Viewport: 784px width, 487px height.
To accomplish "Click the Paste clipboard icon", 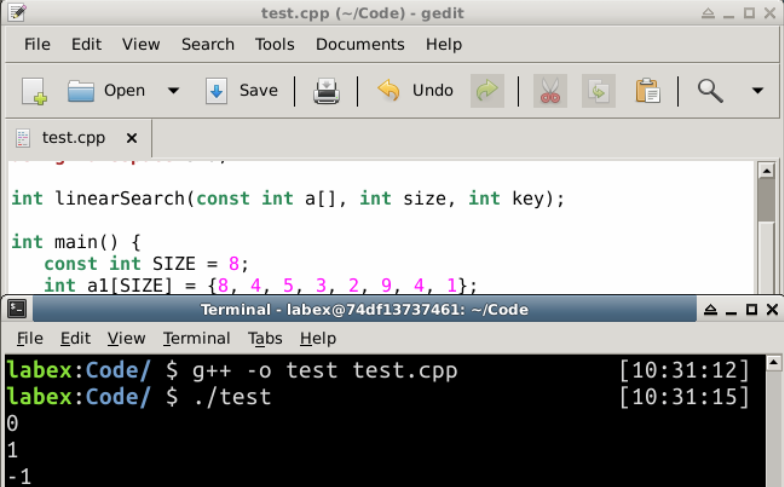I will click(x=647, y=91).
